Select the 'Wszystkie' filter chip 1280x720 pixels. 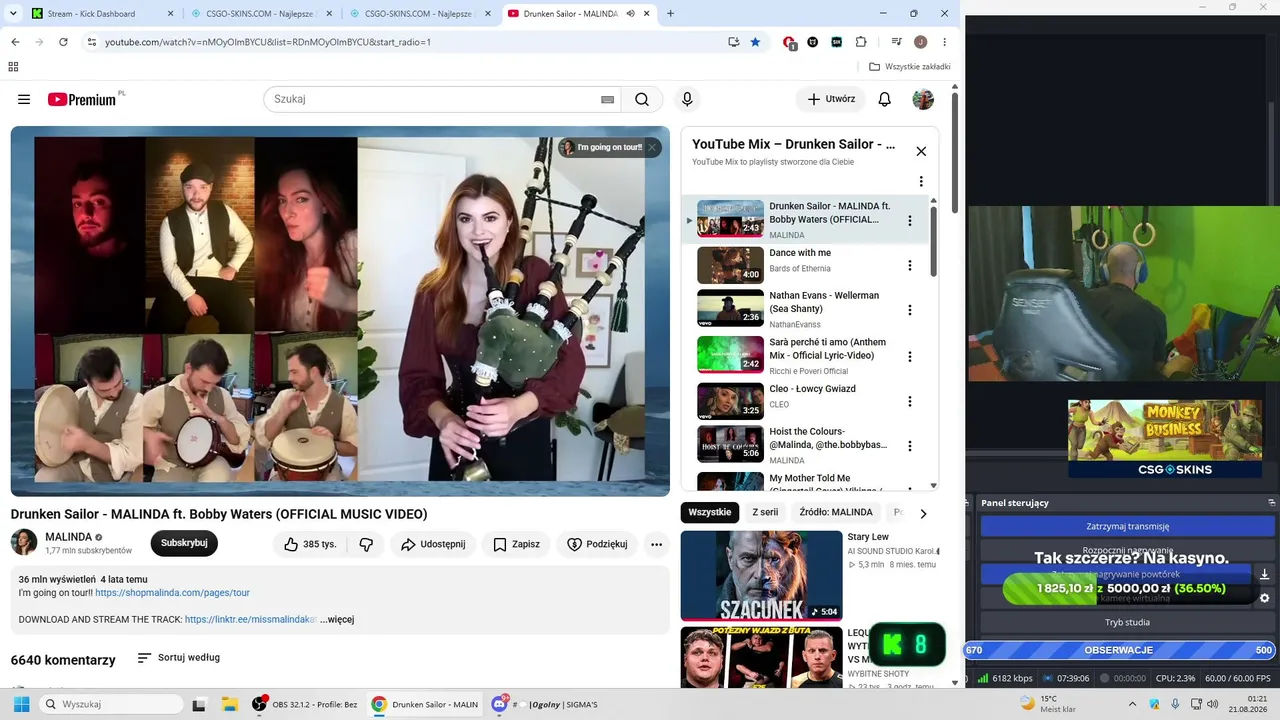click(710, 513)
